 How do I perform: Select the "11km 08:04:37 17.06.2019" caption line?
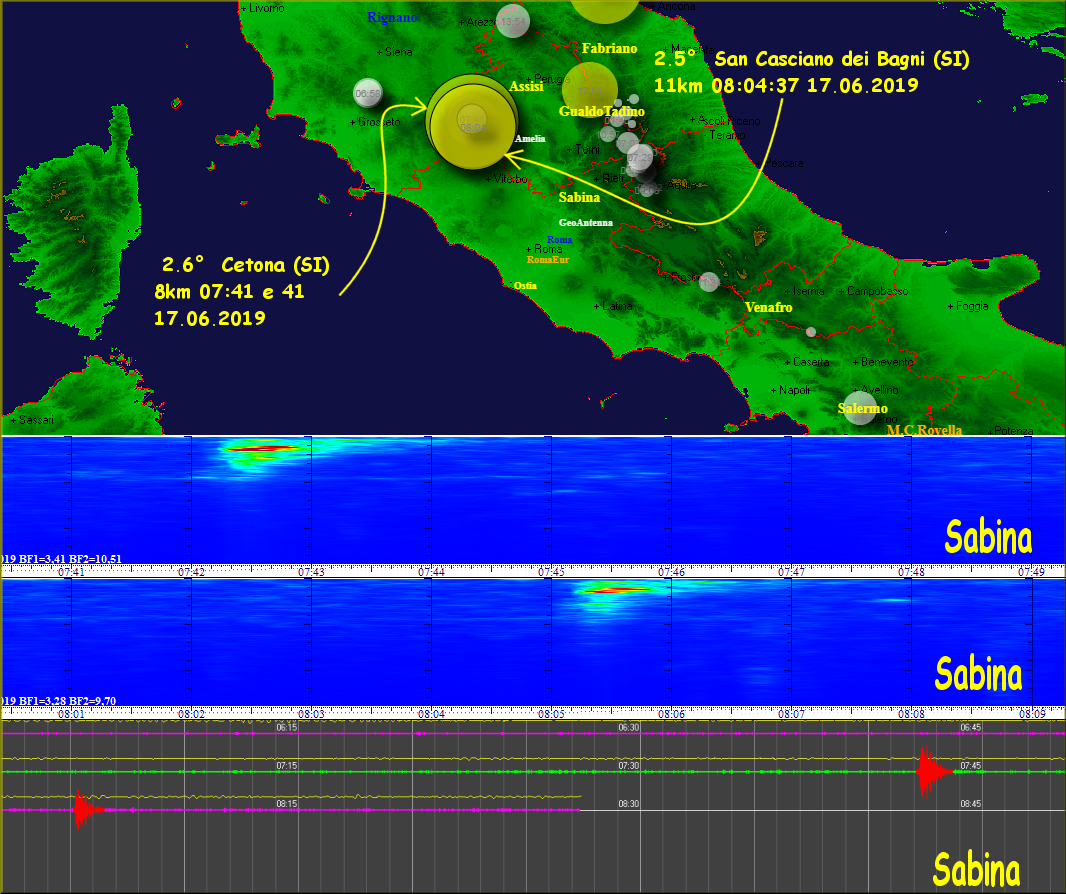tap(786, 86)
